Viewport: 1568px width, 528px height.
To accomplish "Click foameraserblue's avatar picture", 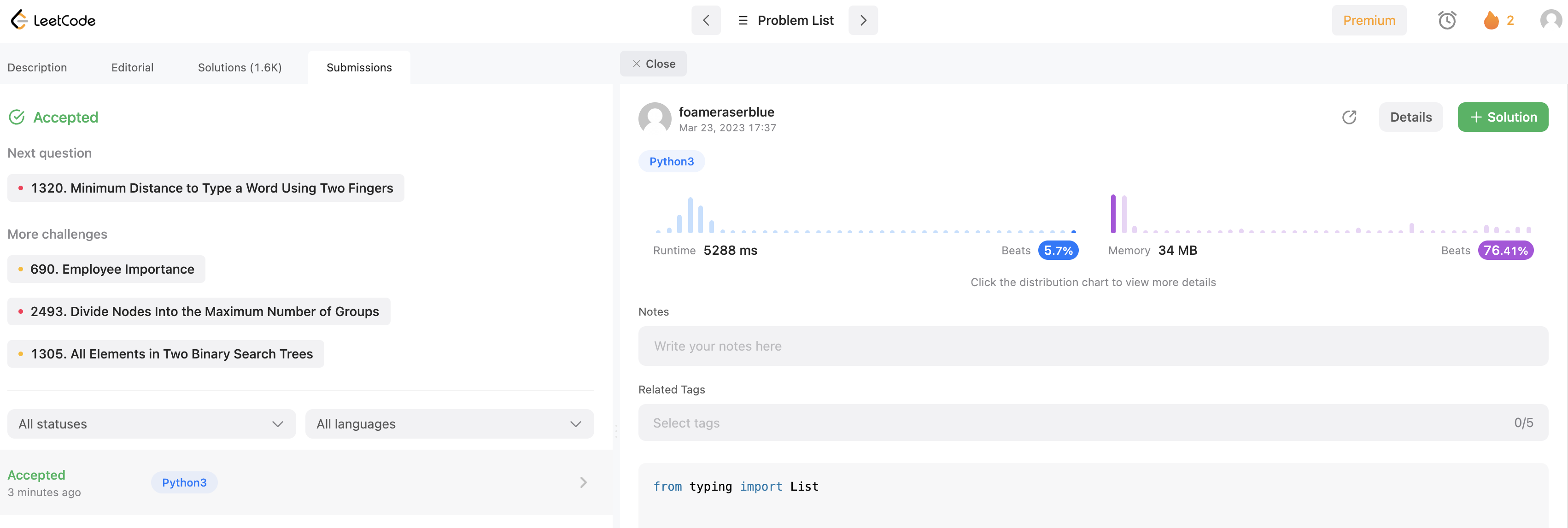I will 655,117.
